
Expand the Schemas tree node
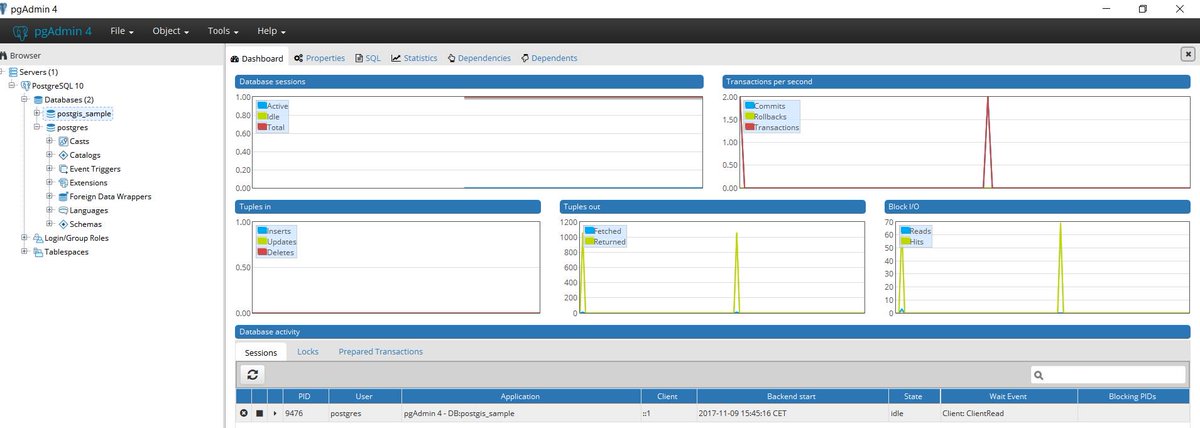[49, 225]
